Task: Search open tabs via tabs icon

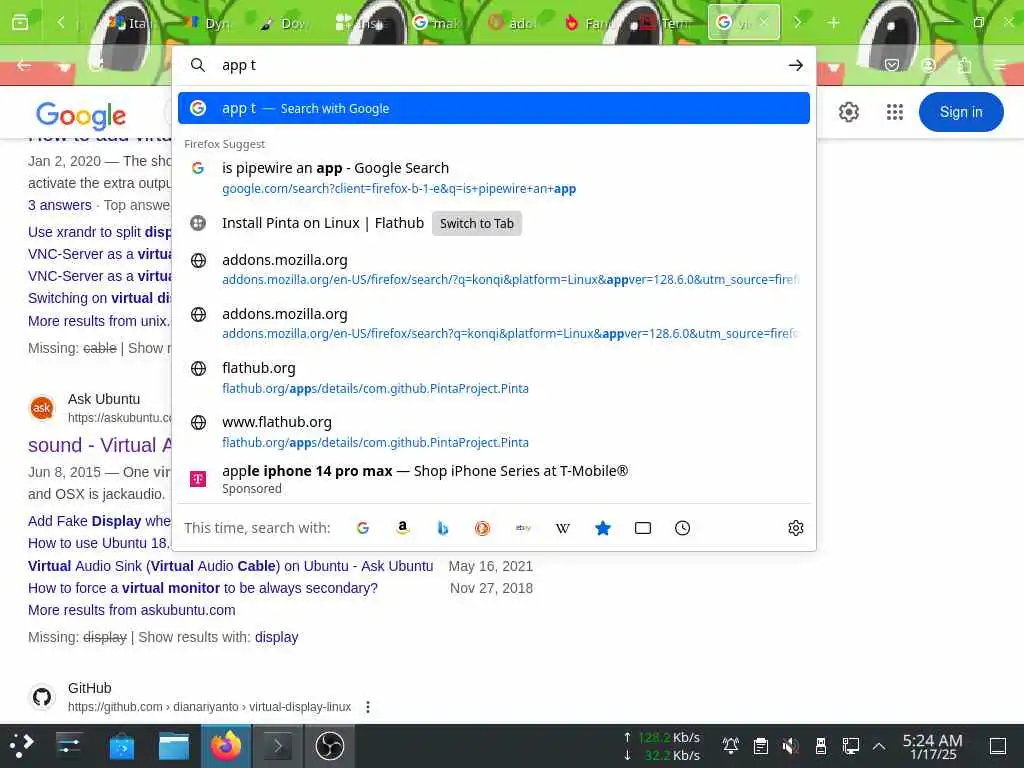Action: click(643, 528)
